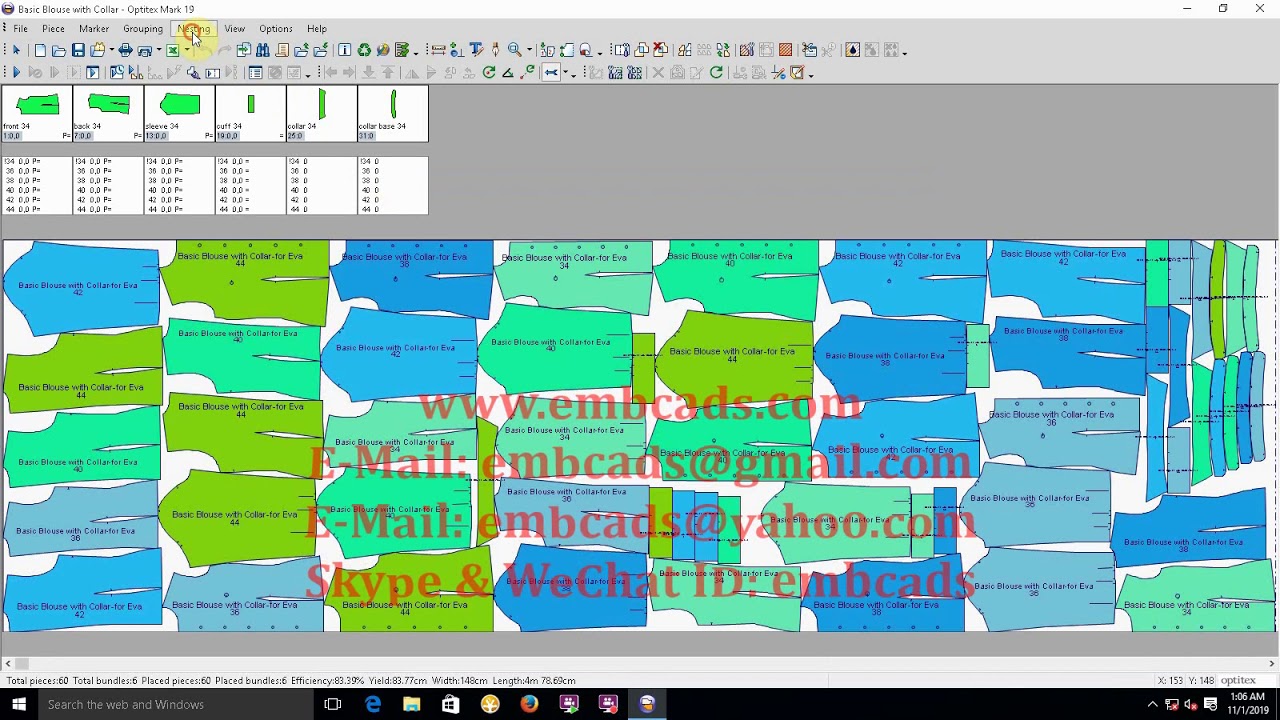
Task: Click the list view icon
Action: pyautogui.click(x=255, y=72)
